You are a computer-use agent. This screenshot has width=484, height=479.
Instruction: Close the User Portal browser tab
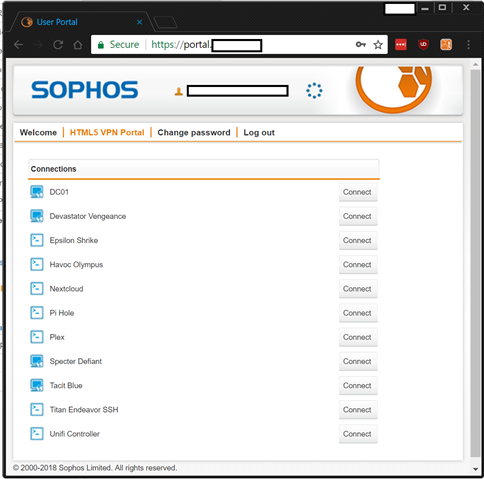[x=140, y=22]
